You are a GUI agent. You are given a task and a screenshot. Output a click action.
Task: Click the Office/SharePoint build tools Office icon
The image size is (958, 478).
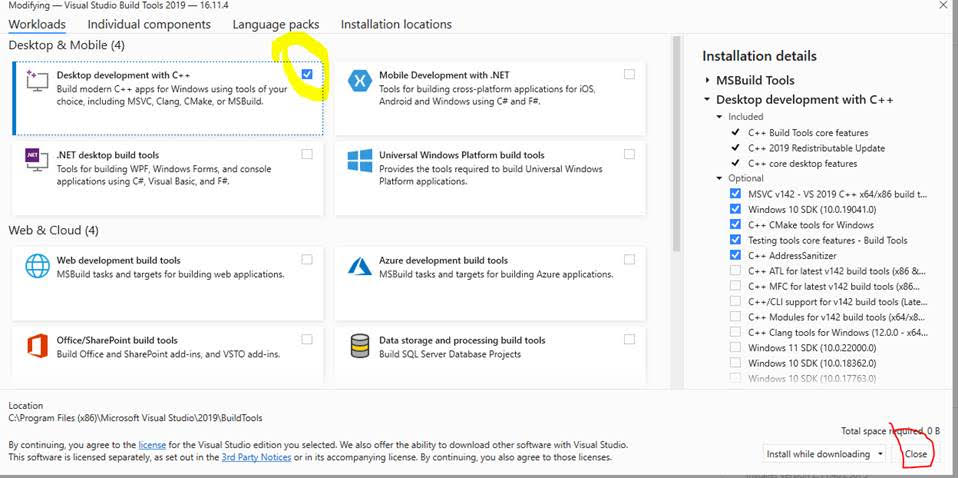click(37, 346)
